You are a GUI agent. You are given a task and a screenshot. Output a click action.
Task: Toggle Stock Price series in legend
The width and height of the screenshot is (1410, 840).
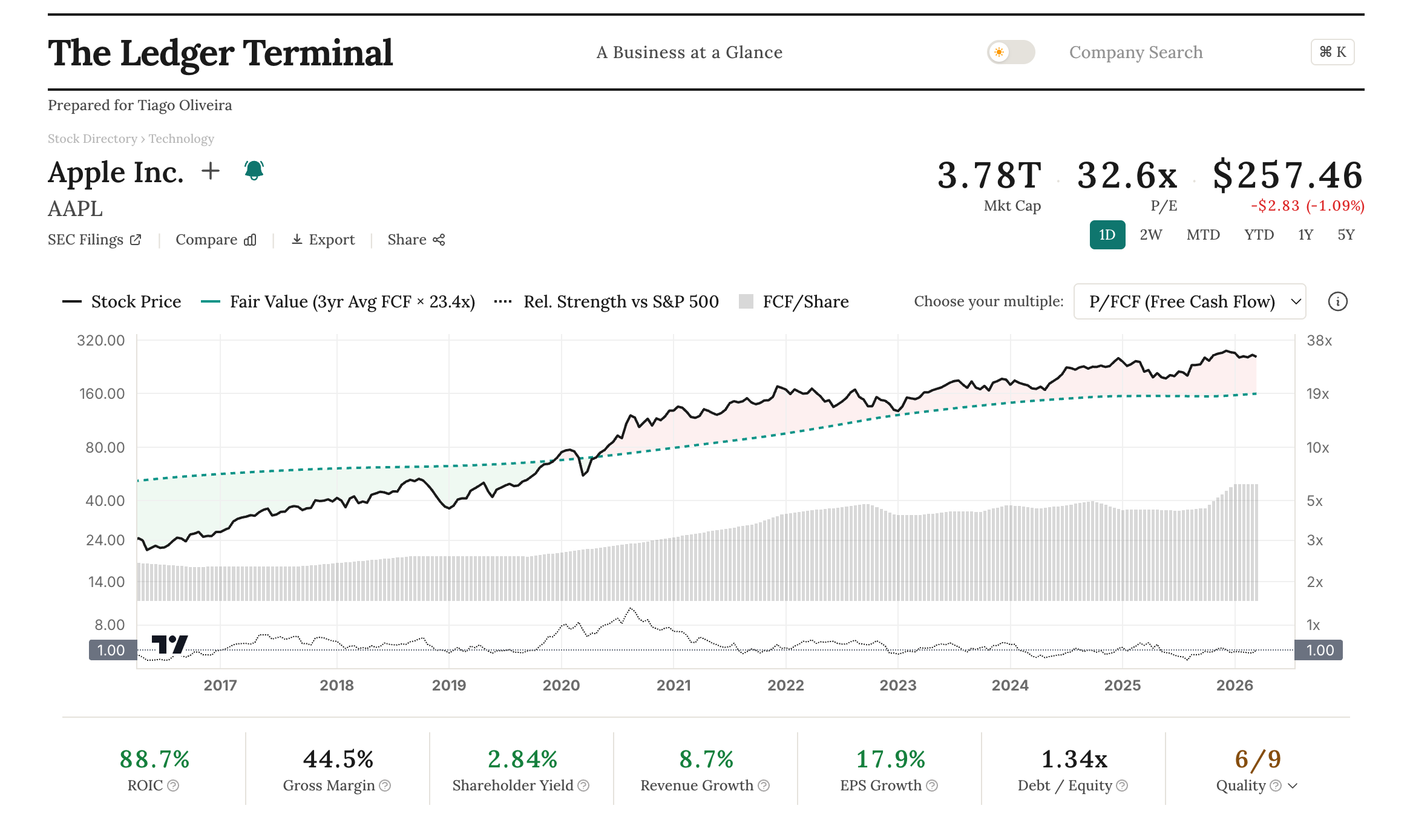tap(122, 301)
